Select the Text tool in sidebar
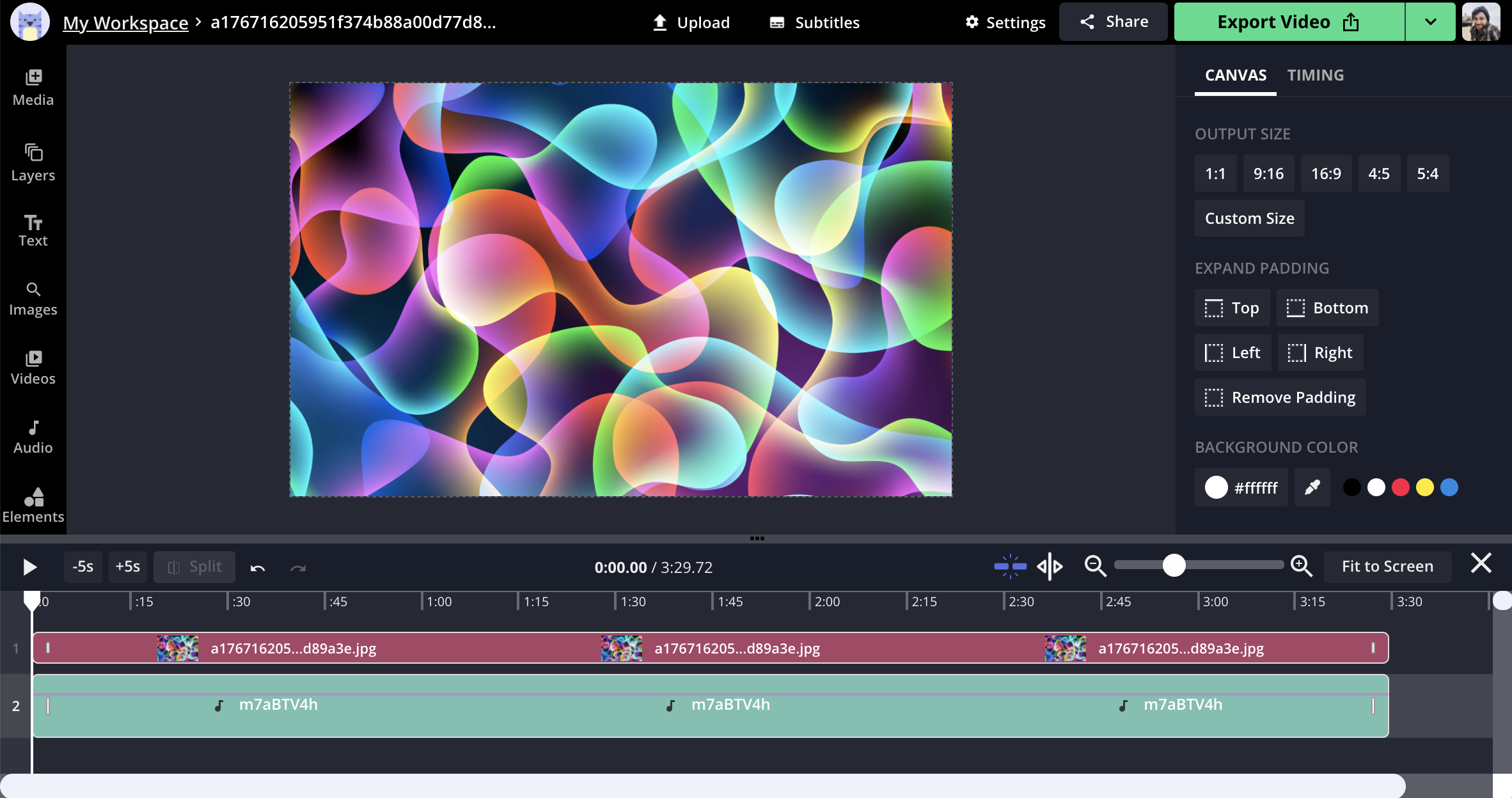1512x798 pixels. point(33,231)
